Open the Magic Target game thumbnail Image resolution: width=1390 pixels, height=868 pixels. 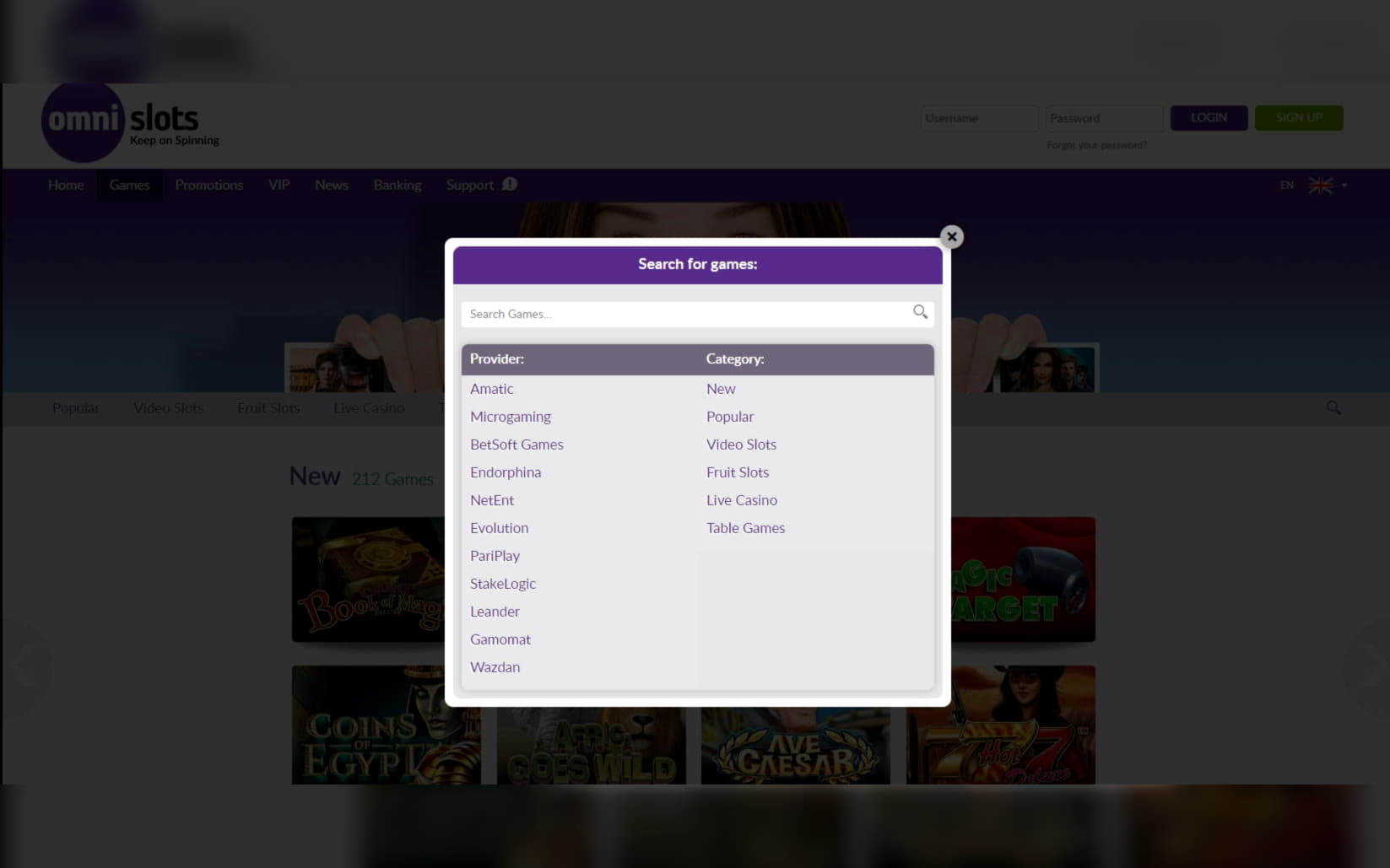tap(1023, 580)
